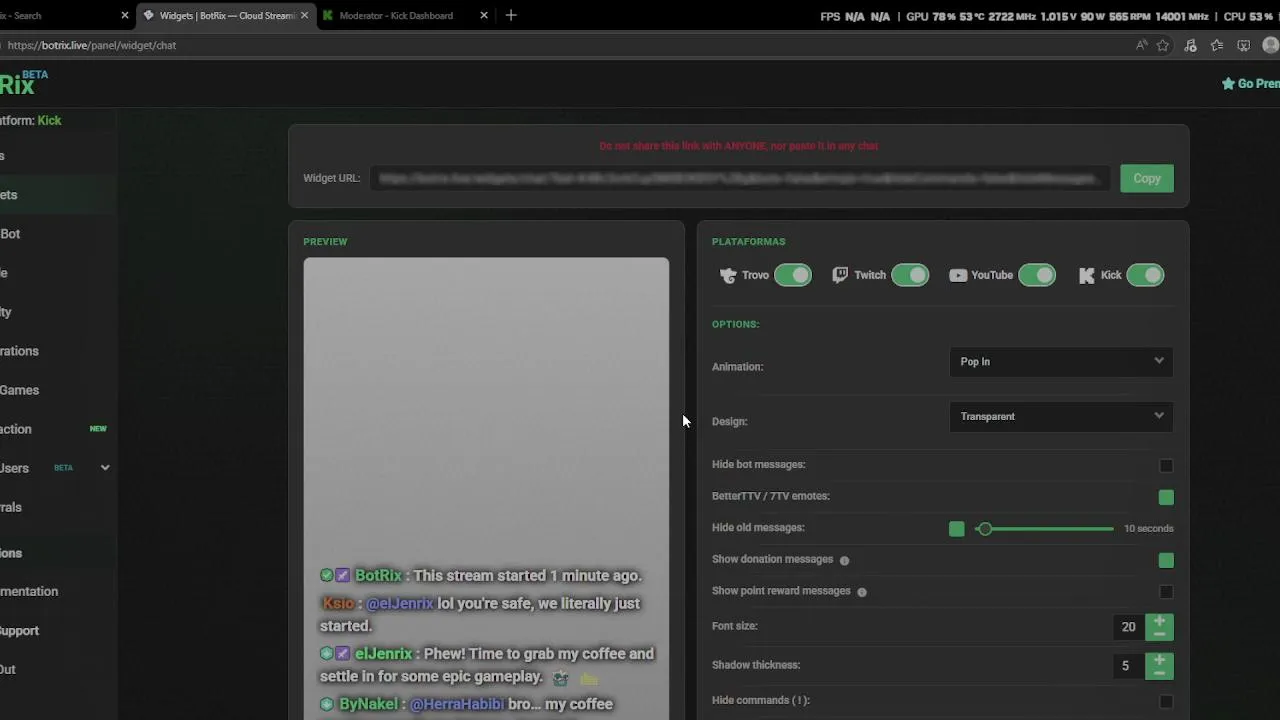Viewport: 1280px width, 720px height.
Task: Click the Trovo platform logo icon
Action: coord(728,275)
